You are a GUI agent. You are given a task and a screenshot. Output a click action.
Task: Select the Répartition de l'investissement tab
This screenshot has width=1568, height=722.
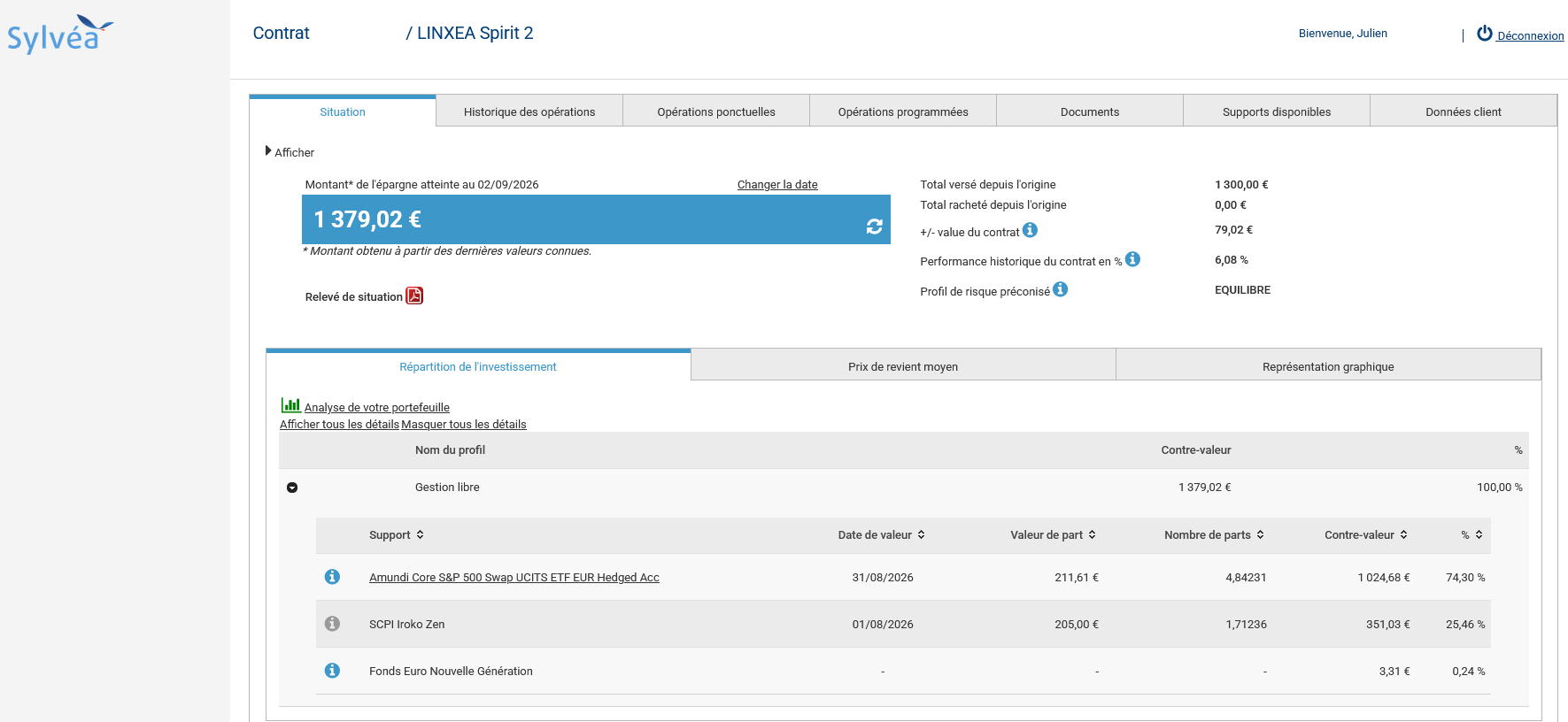pos(478,366)
